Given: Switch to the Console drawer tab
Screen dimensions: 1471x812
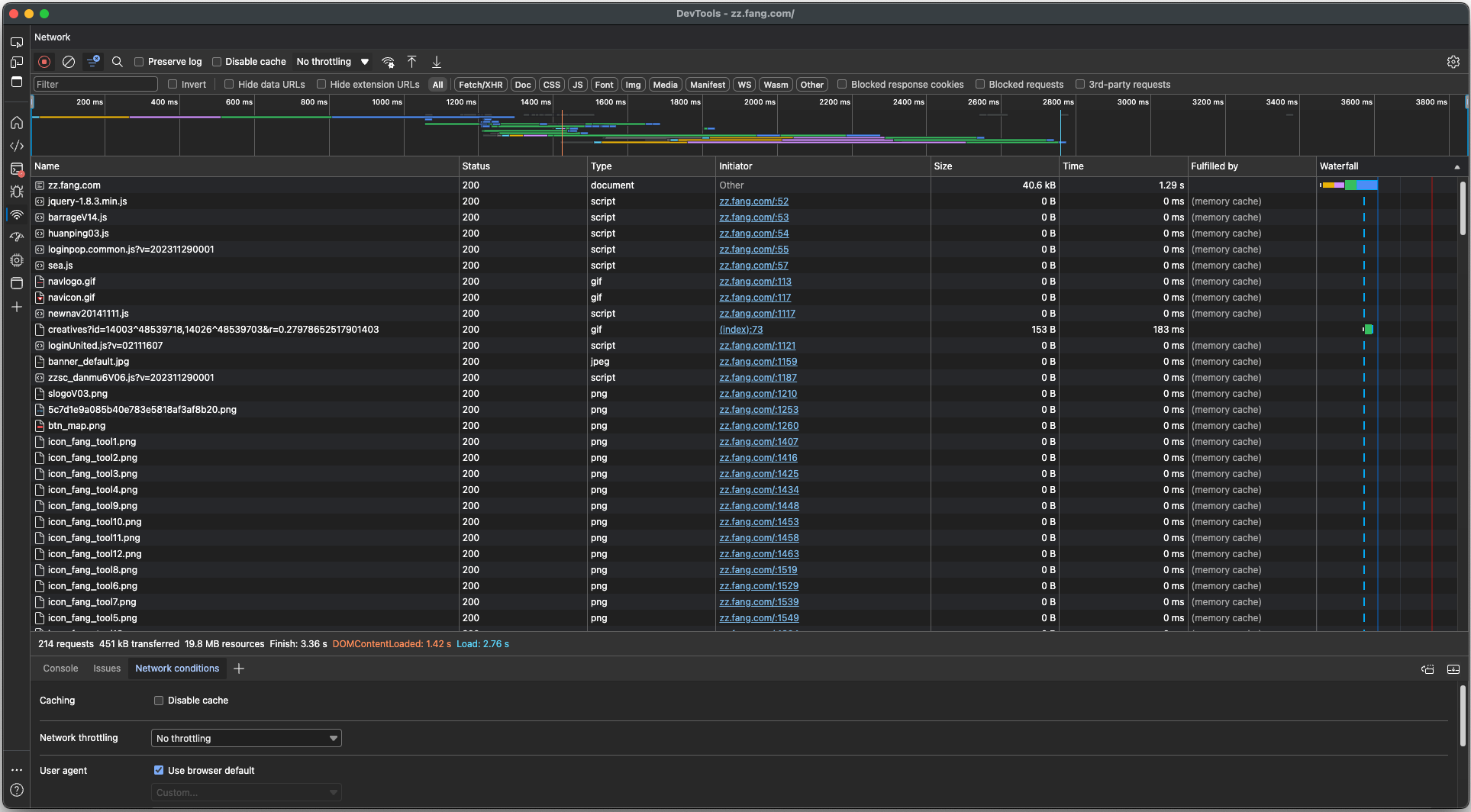Looking at the screenshot, I should (x=60, y=669).
